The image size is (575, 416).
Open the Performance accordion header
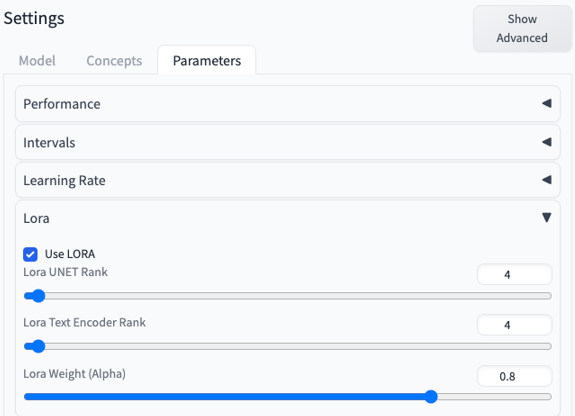288,104
